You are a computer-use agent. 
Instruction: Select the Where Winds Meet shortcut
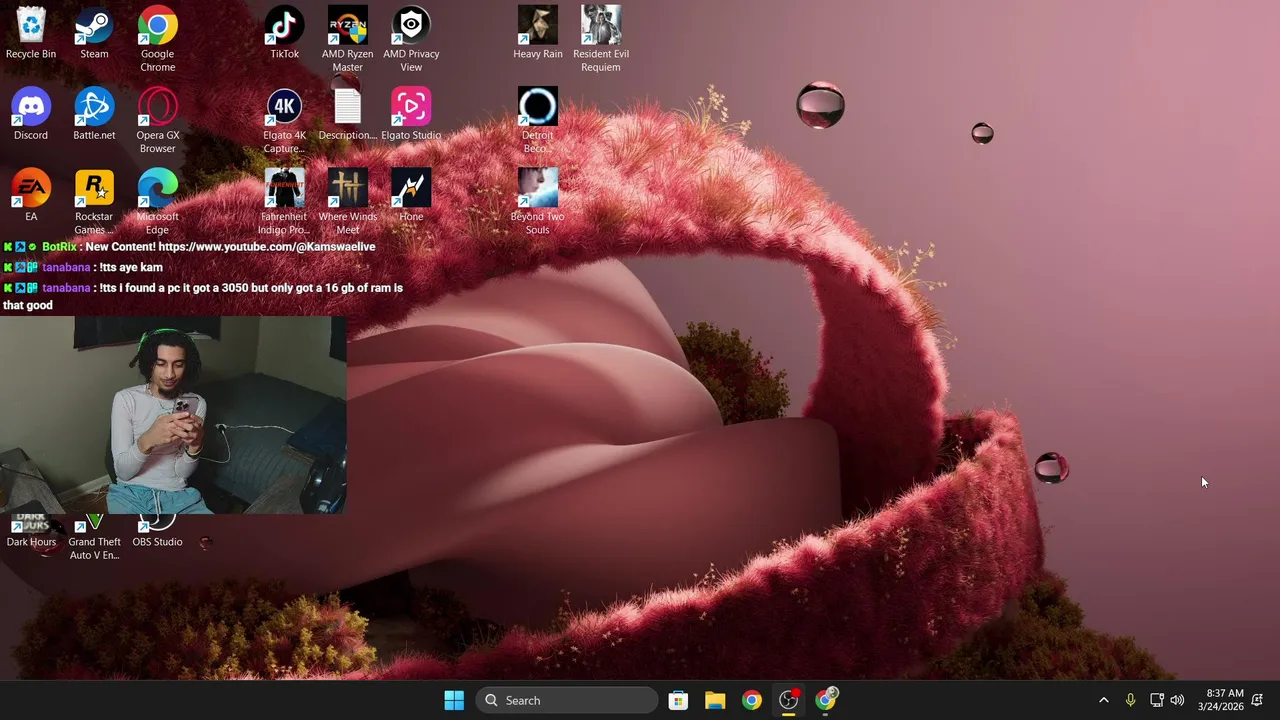point(348,201)
